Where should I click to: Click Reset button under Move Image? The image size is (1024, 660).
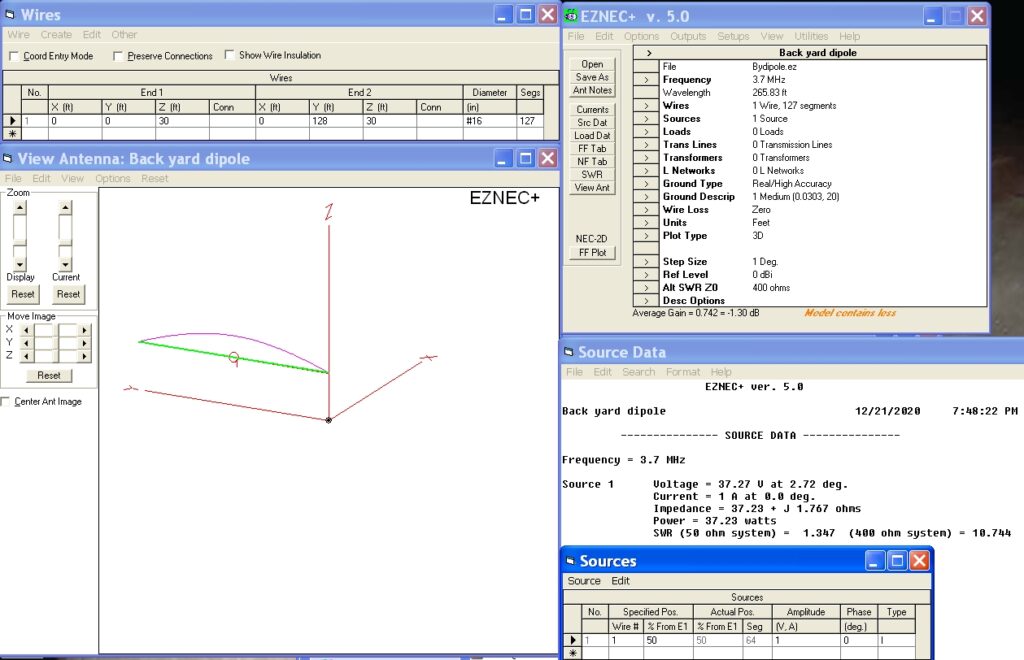point(49,375)
